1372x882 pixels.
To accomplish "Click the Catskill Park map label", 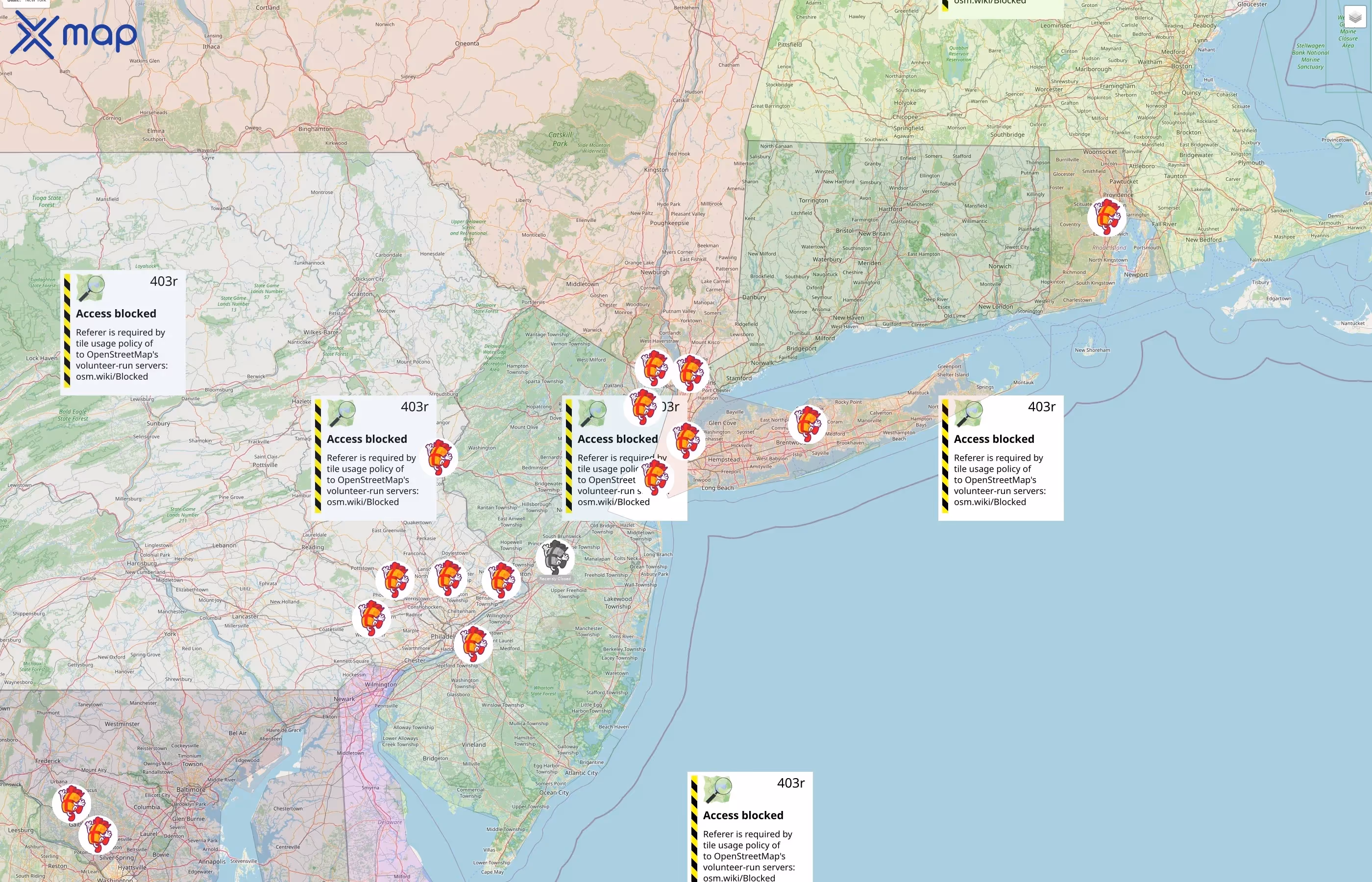I will [560, 139].
